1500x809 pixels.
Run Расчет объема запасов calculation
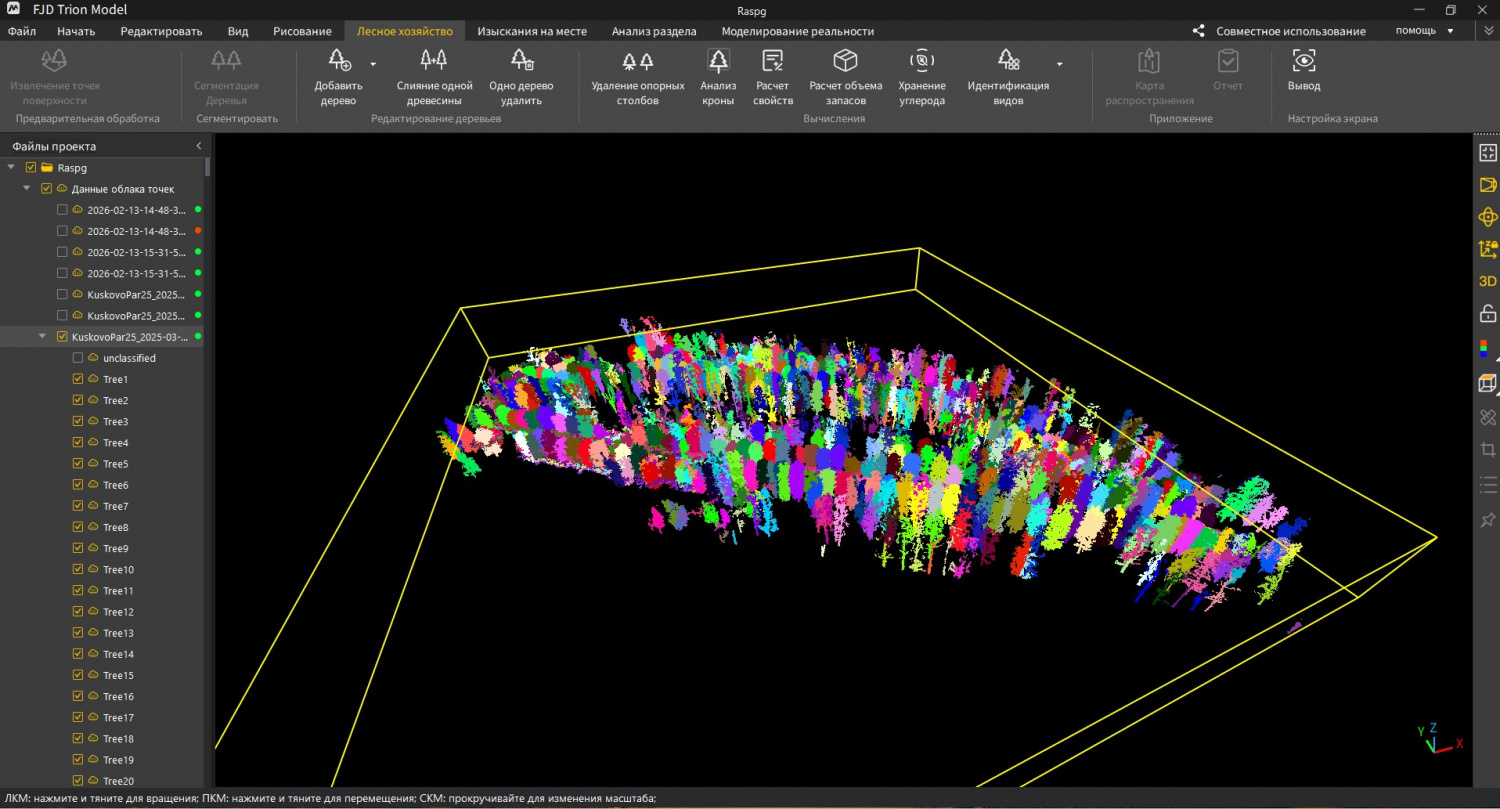coord(846,77)
